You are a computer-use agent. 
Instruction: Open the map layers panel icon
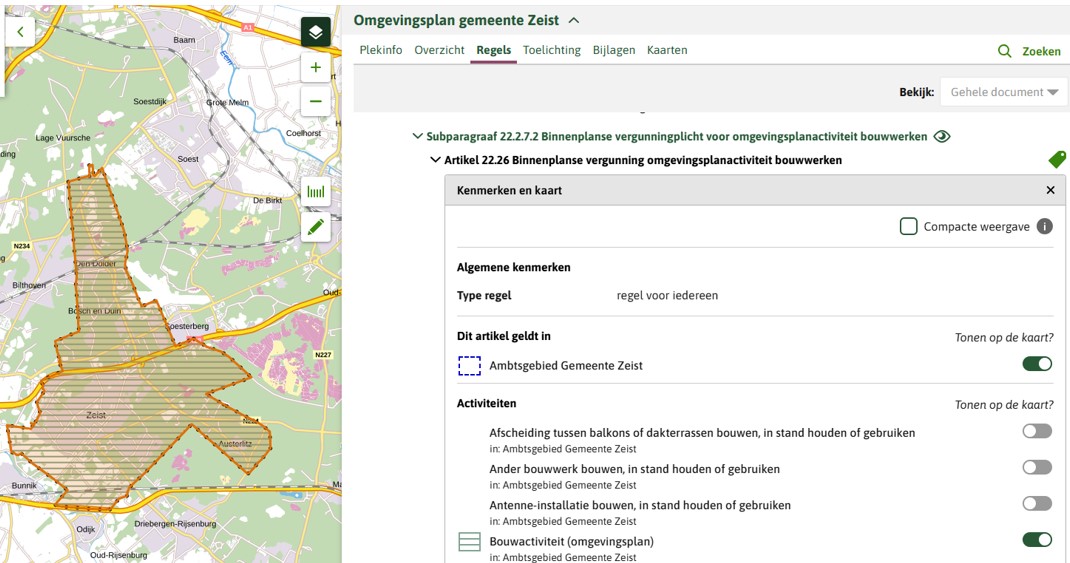coord(315,32)
